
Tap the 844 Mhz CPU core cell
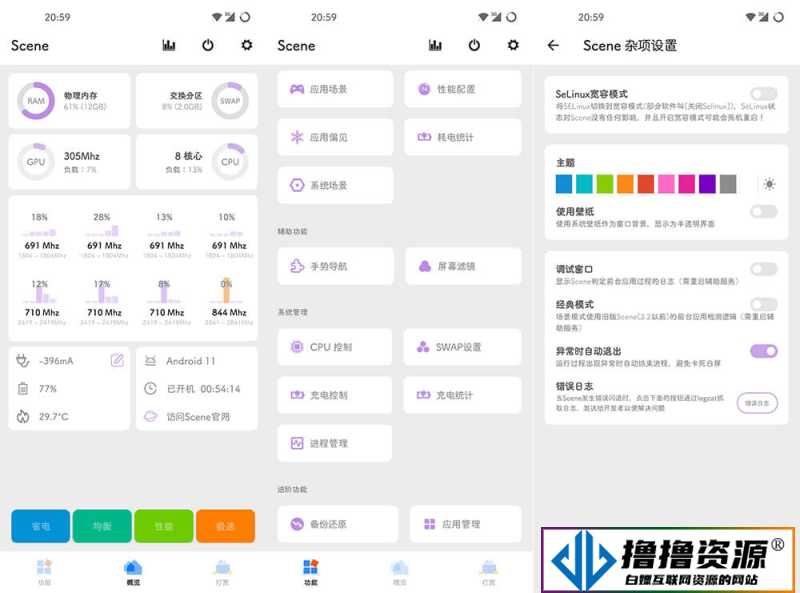[229, 302]
